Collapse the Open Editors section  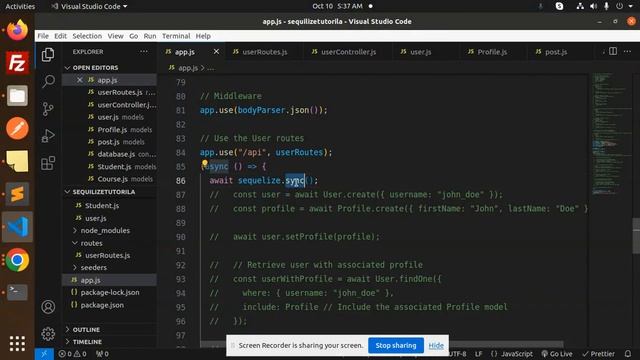coord(95,68)
